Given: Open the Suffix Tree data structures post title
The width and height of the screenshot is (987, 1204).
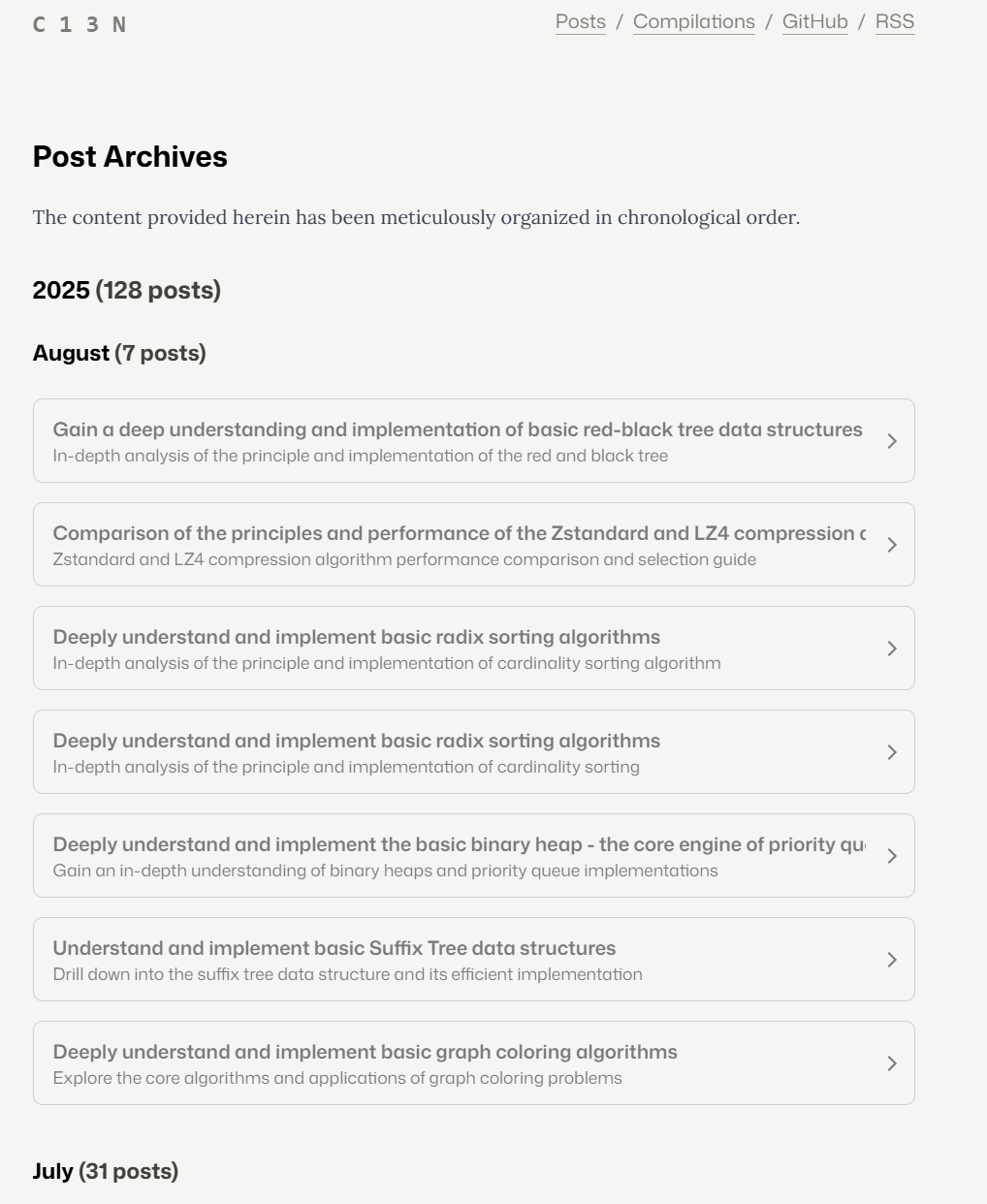Looking at the screenshot, I should pos(334,948).
